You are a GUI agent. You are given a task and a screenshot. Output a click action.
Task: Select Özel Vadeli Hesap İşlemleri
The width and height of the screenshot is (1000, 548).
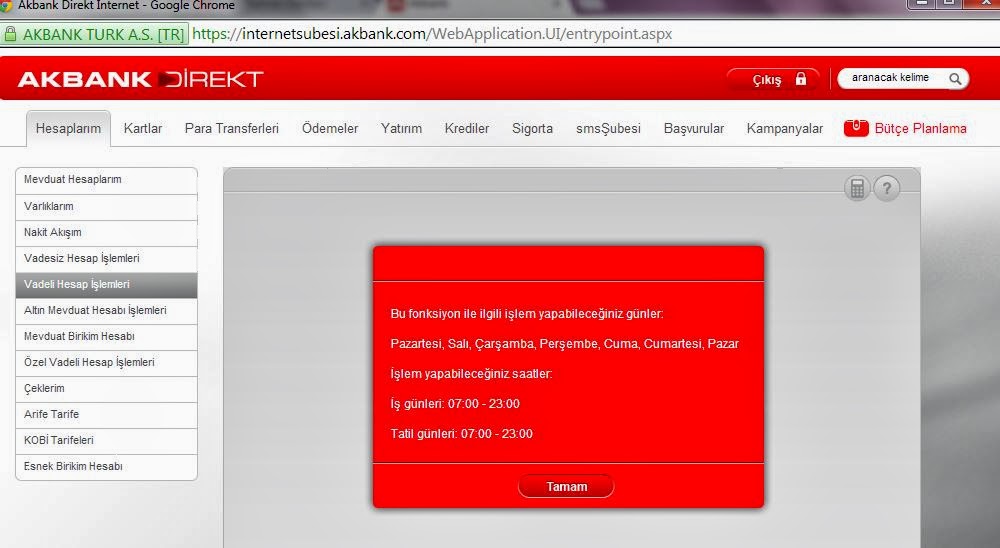click(x=106, y=363)
